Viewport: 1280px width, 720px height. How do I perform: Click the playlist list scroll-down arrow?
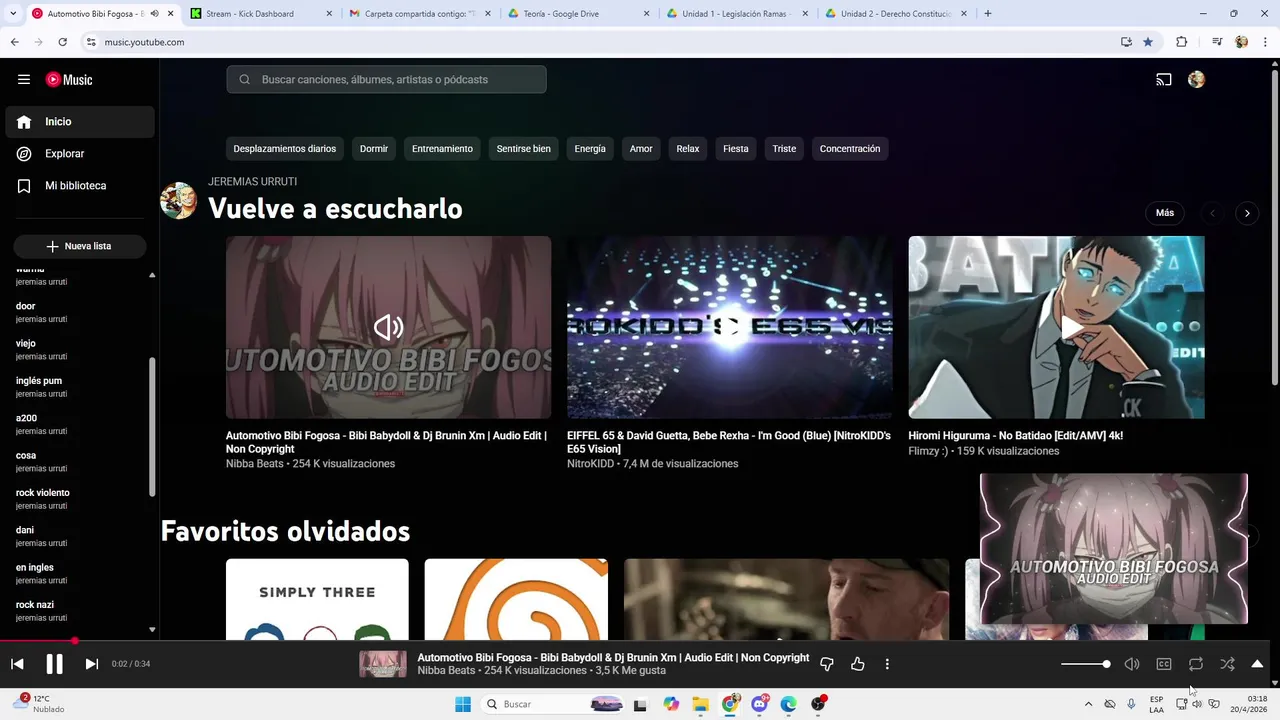(152, 630)
